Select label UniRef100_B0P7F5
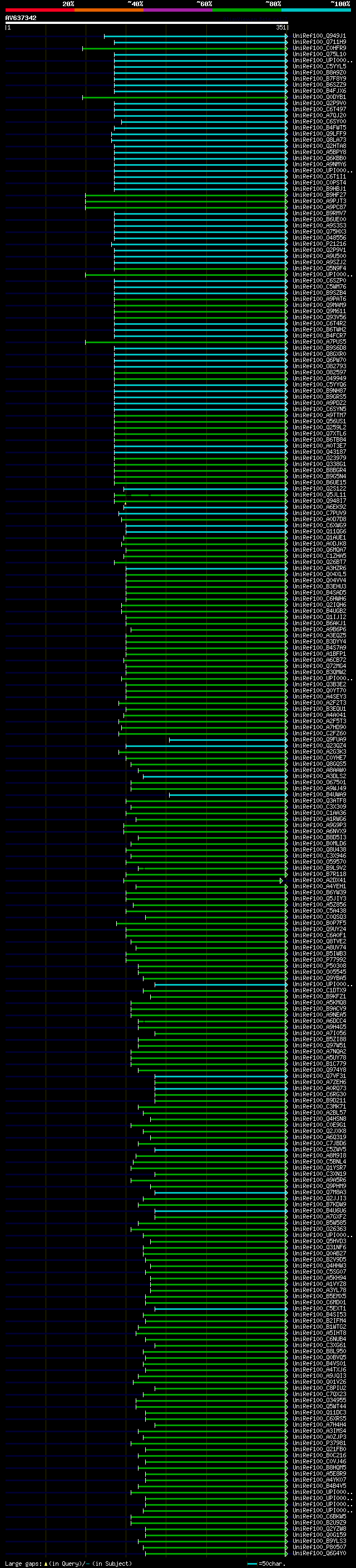The height and width of the screenshot is (1568, 356). 319,923
